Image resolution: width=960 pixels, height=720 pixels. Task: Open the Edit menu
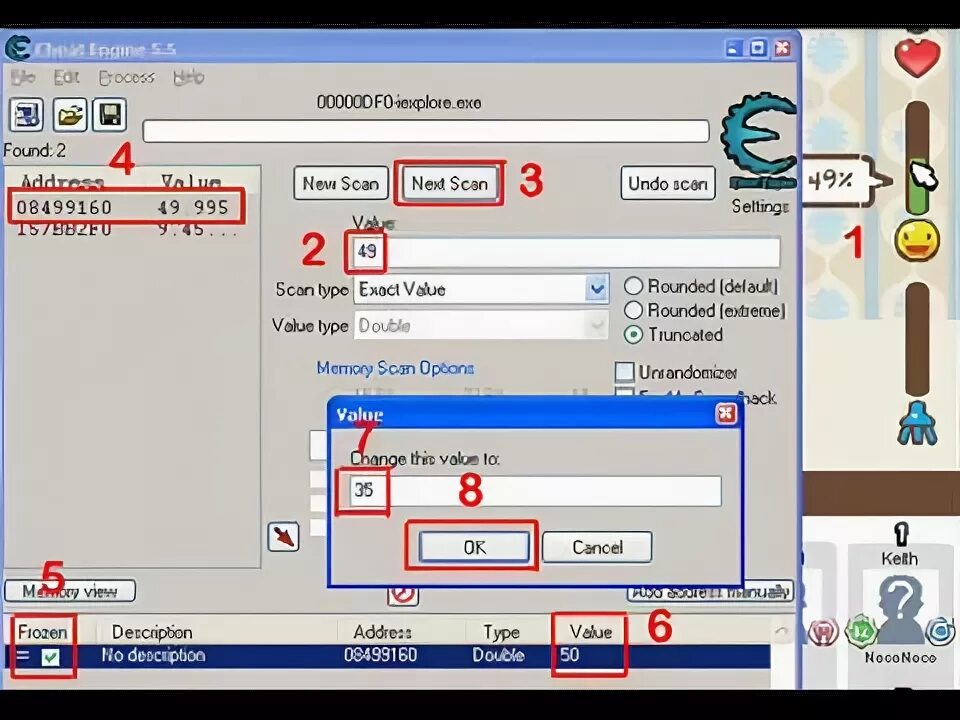click(66, 77)
